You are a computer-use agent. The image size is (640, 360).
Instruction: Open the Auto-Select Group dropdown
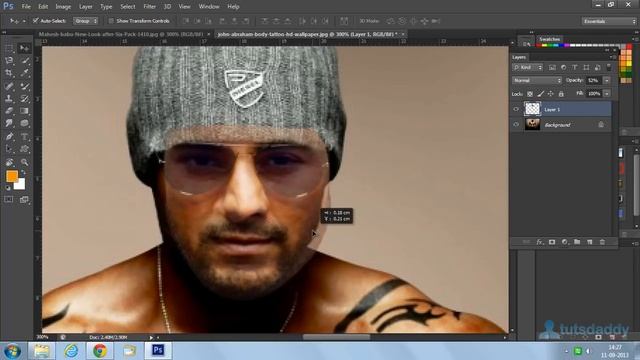(x=85, y=20)
